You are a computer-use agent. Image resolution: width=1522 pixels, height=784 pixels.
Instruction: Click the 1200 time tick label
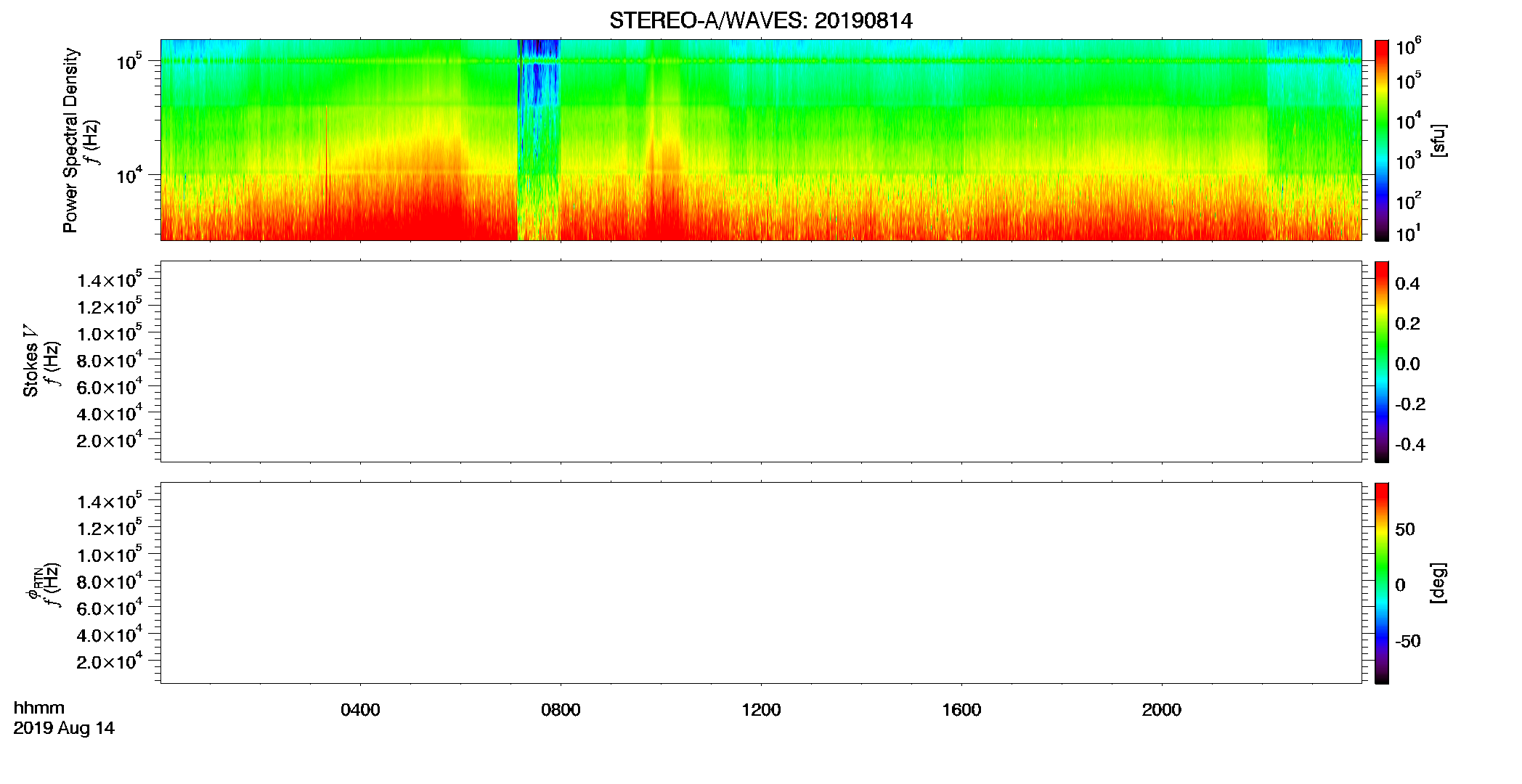pyautogui.click(x=761, y=710)
